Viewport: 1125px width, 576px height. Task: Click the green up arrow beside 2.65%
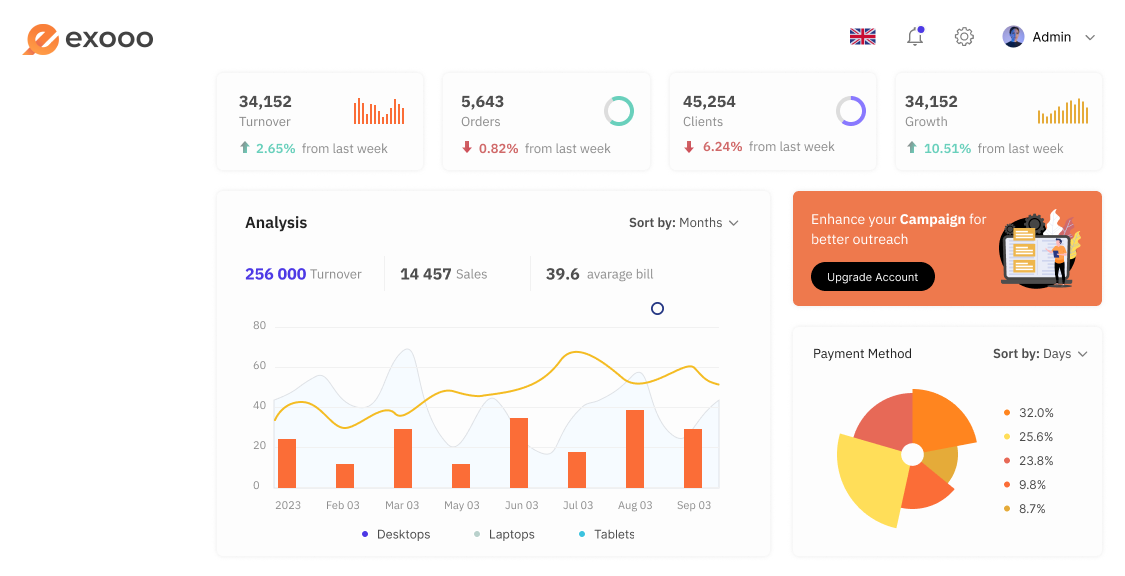pos(245,148)
